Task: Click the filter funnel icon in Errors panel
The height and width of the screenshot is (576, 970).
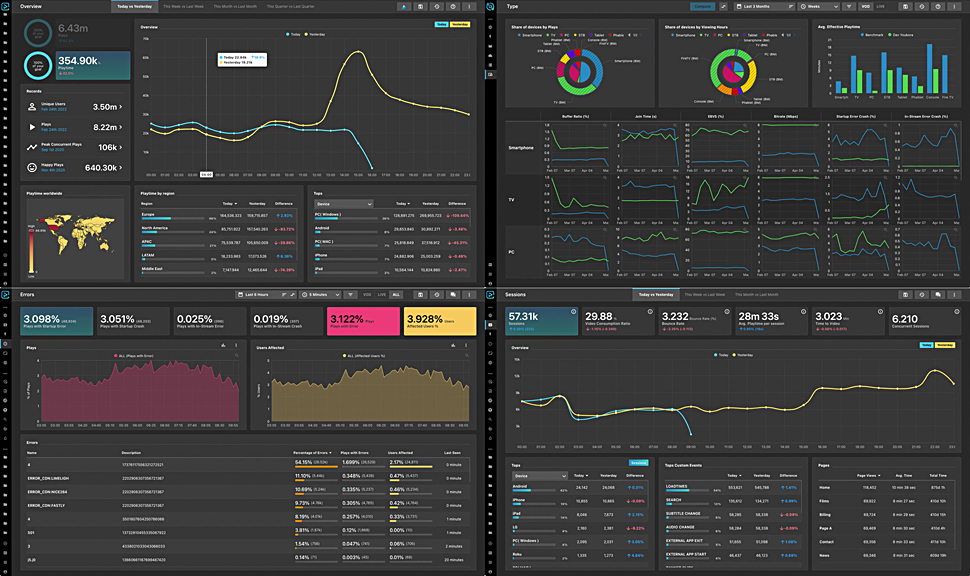Action: 350,294
